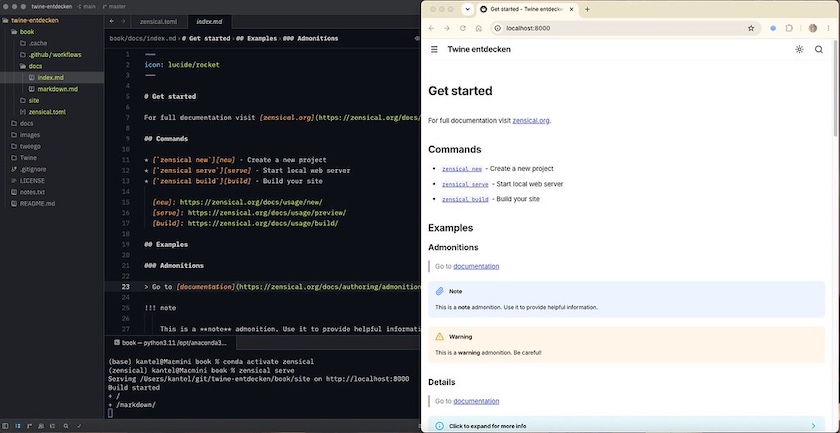Click the localhost:8000 address bar
Screen dimensions: 840x433
[x=624, y=28]
